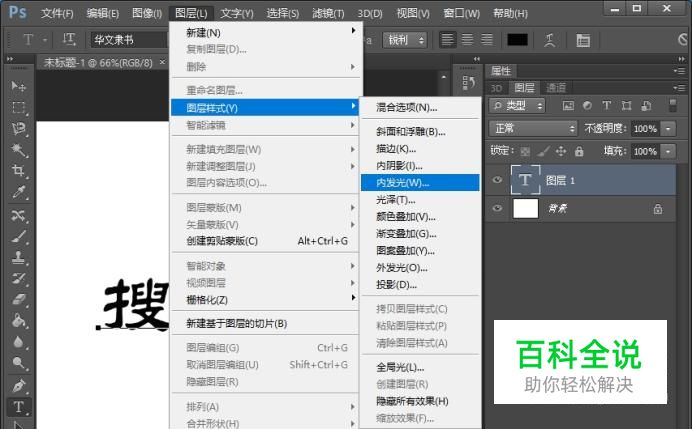Open the 滤镜(S) menu
The width and height of the screenshot is (692, 429).
click(x=327, y=13)
